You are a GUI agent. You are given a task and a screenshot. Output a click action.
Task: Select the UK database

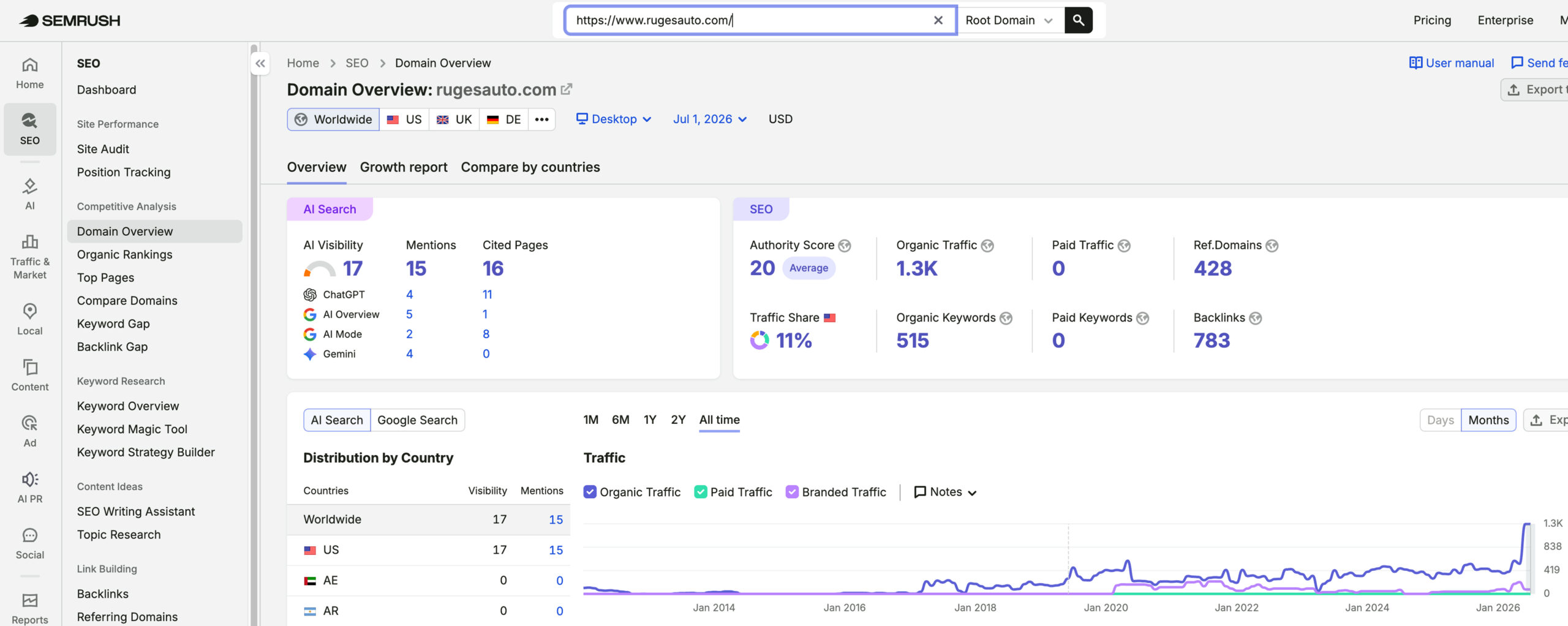[x=454, y=119]
